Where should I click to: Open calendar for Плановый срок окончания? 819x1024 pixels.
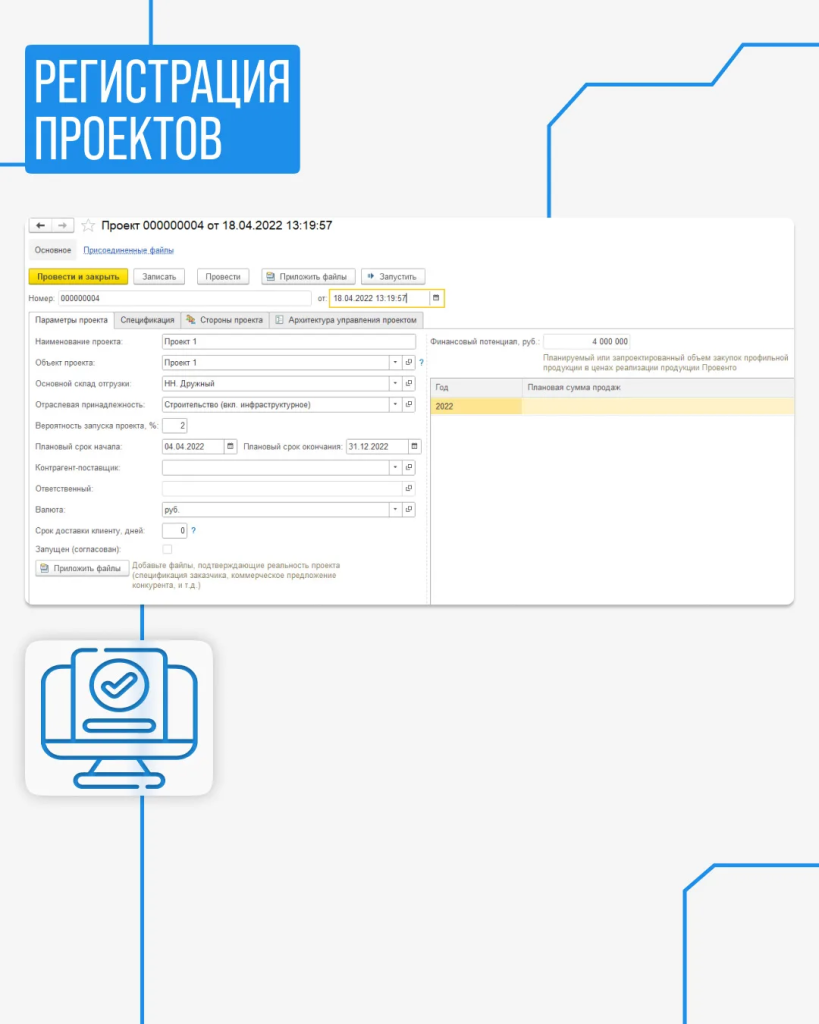[x=414, y=446]
